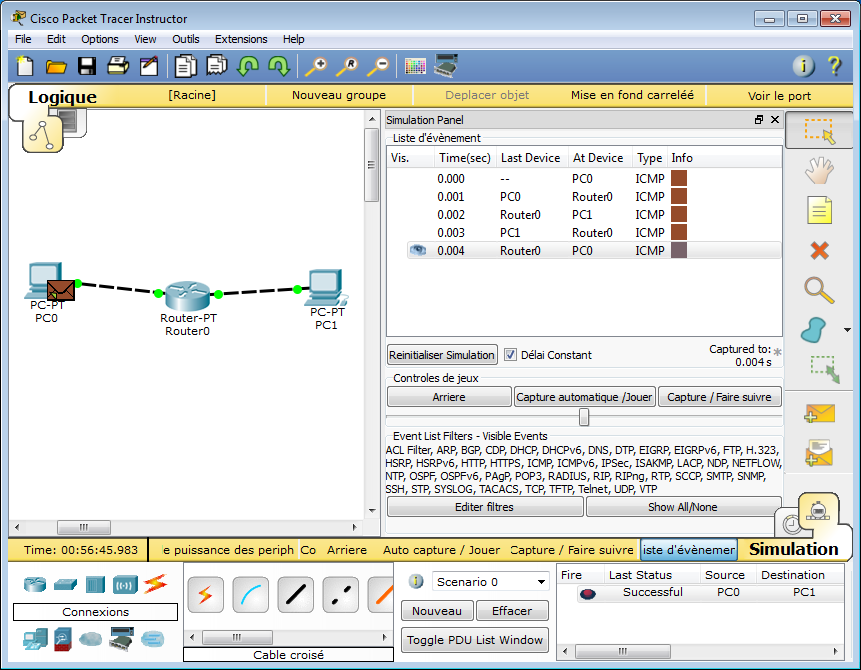Pick the Delete red X tool

pos(819,250)
